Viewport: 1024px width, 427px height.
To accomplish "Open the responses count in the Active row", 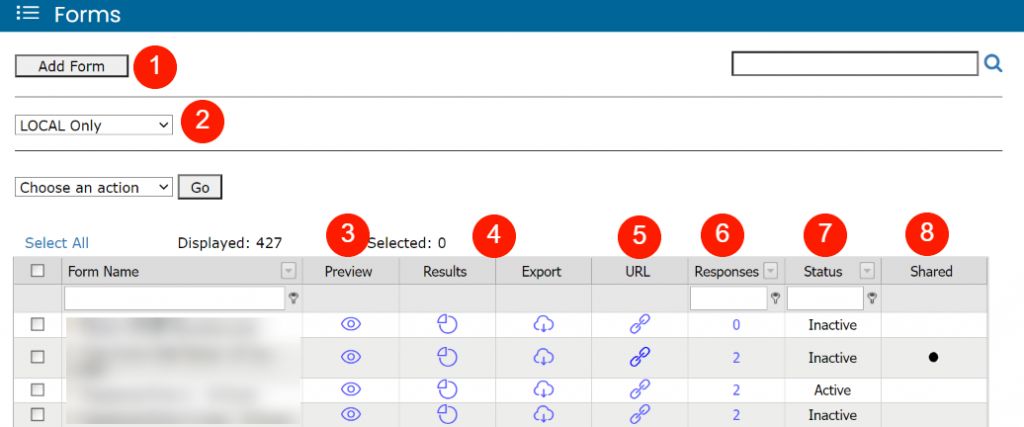I will pyautogui.click(x=736, y=390).
